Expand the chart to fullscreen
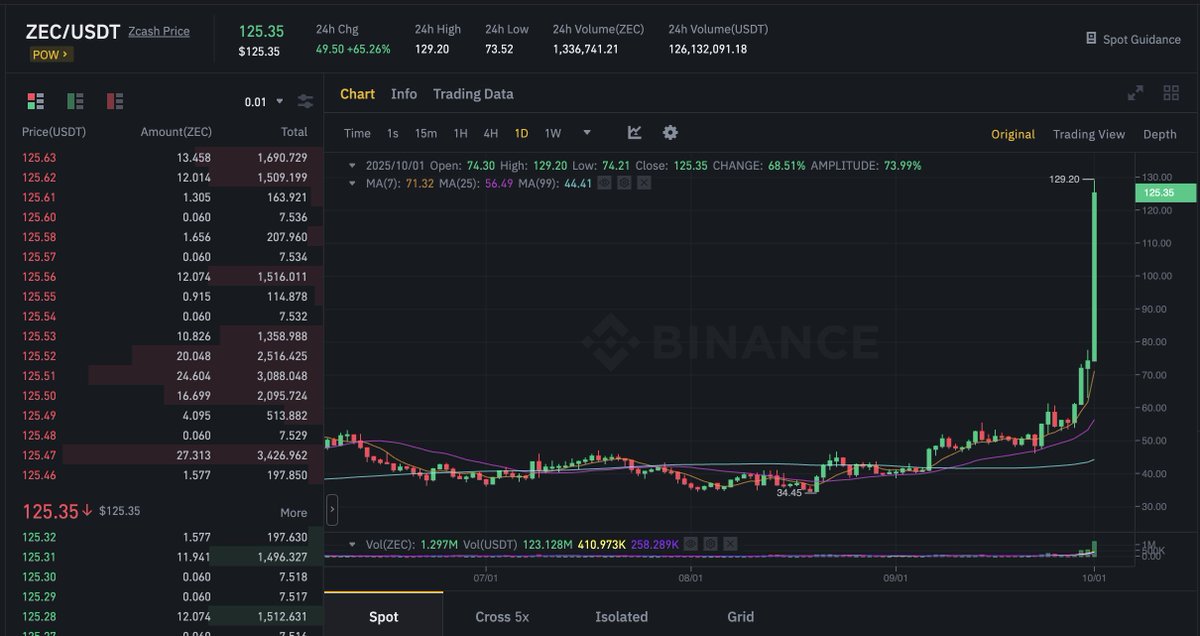 [x=1135, y=93]
